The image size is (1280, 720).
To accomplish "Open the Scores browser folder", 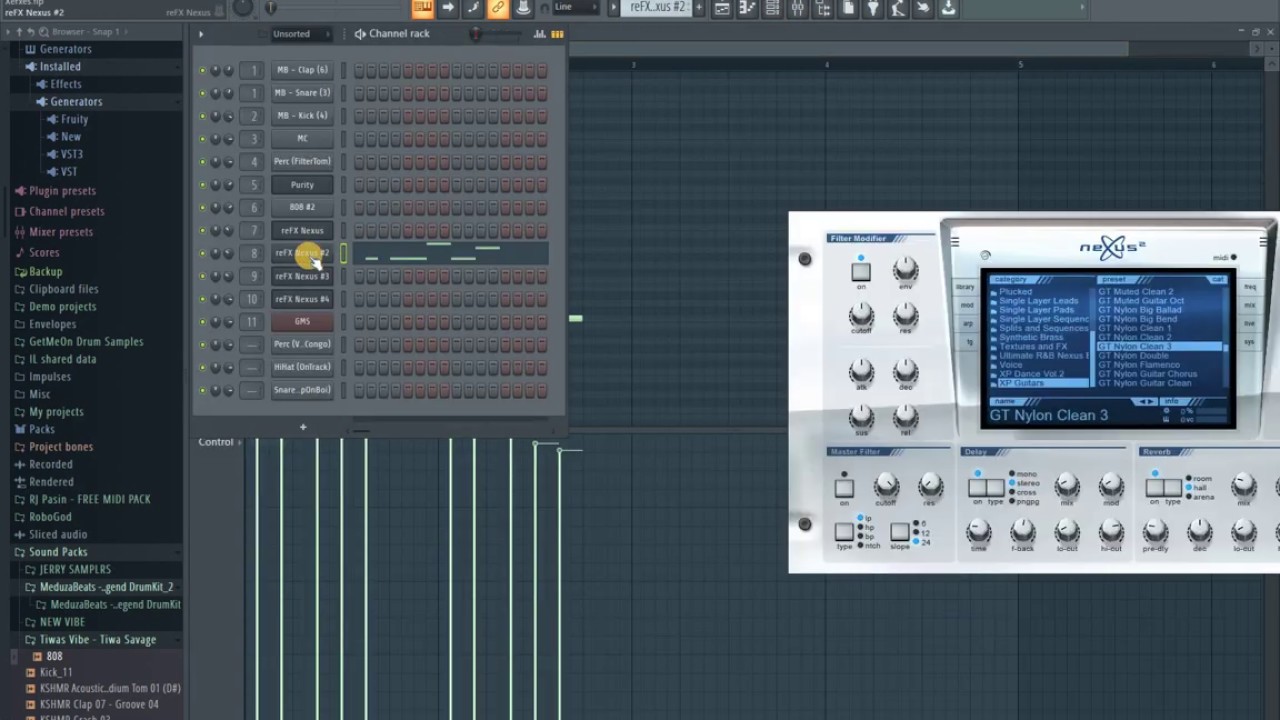I will click(x=44, y=253).
